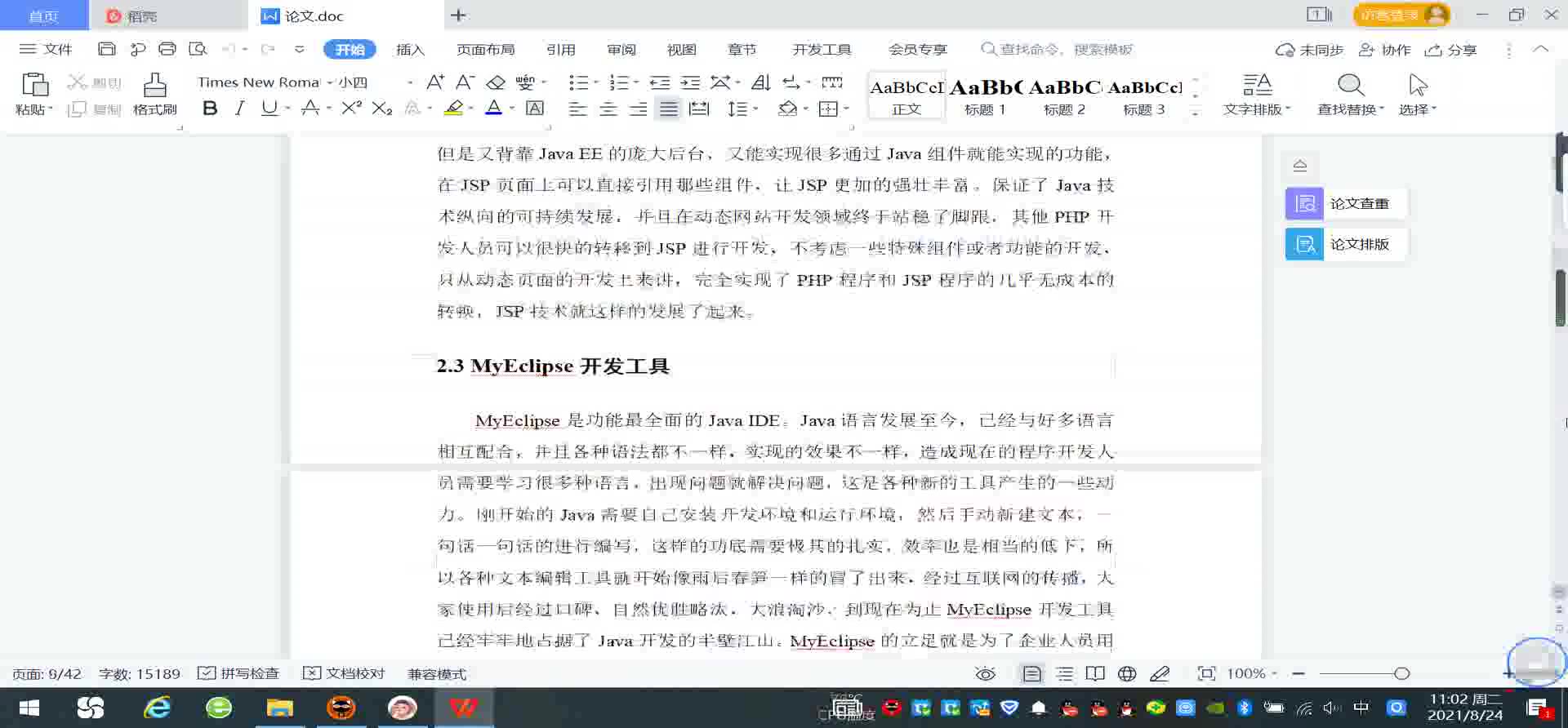Click the Underline icon
Viewport: 1568px width, 728px height.
pos(269,109)
